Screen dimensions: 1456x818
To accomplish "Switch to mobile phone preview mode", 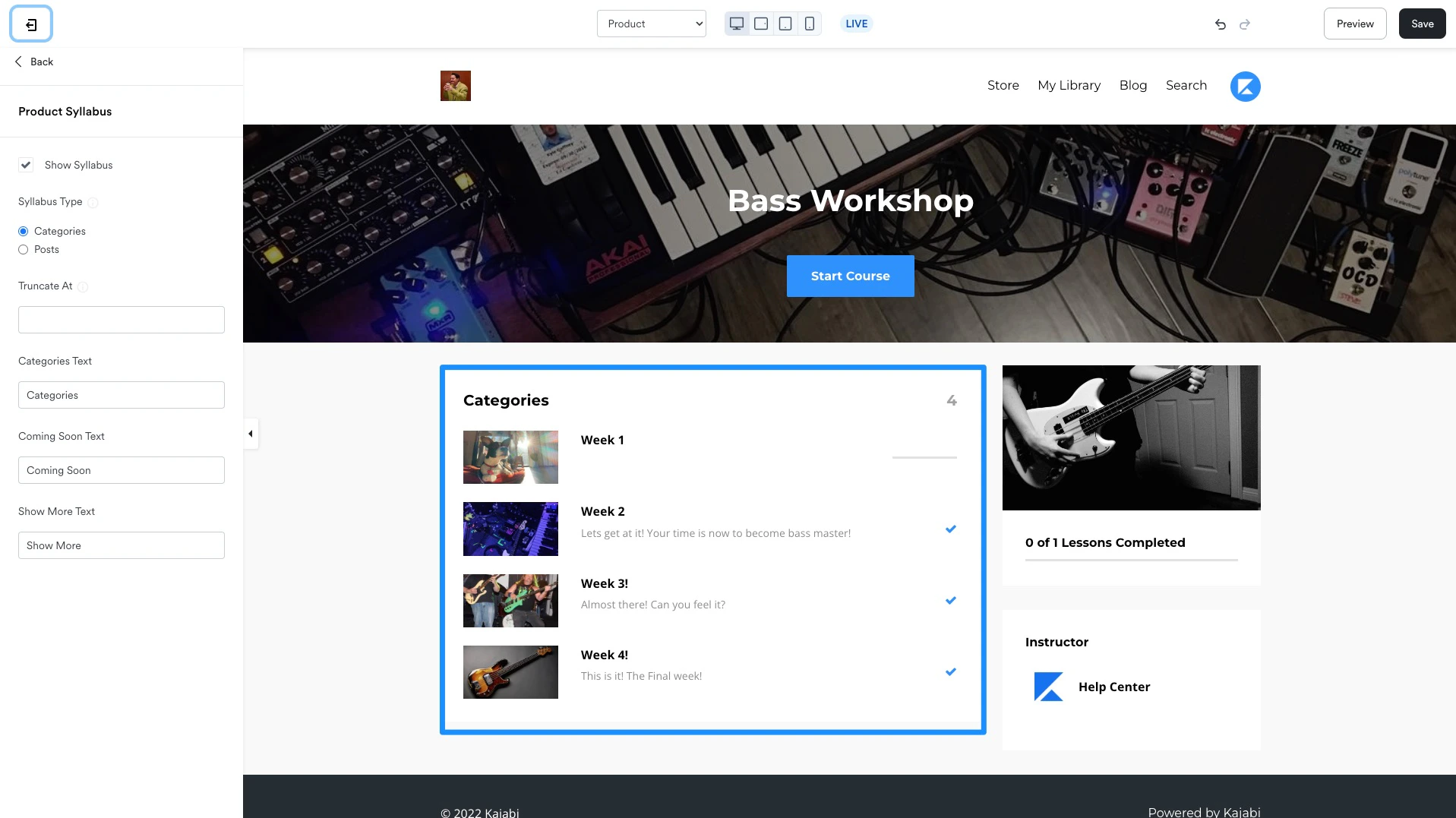I will tap(809, 24).
